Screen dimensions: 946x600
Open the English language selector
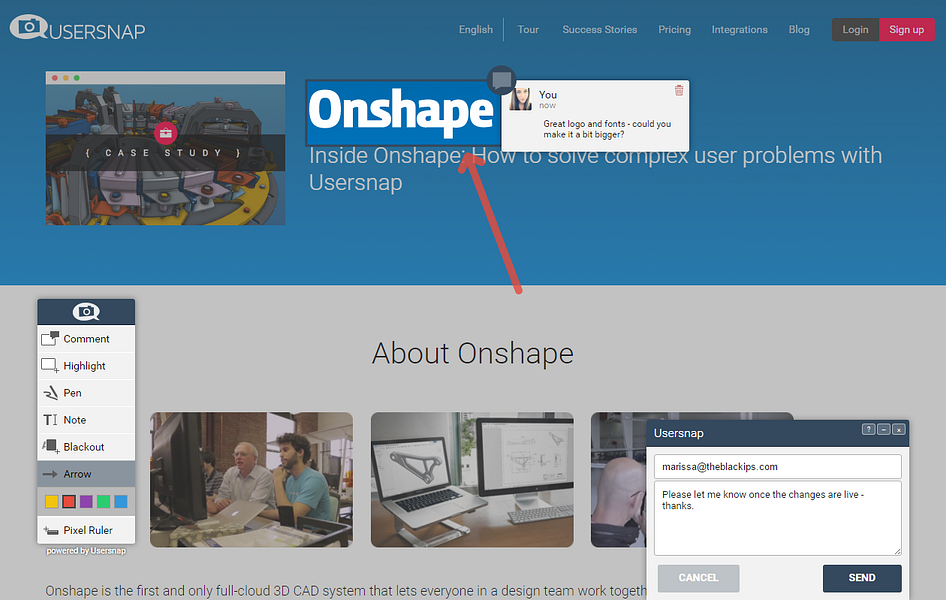click(475, 30)
